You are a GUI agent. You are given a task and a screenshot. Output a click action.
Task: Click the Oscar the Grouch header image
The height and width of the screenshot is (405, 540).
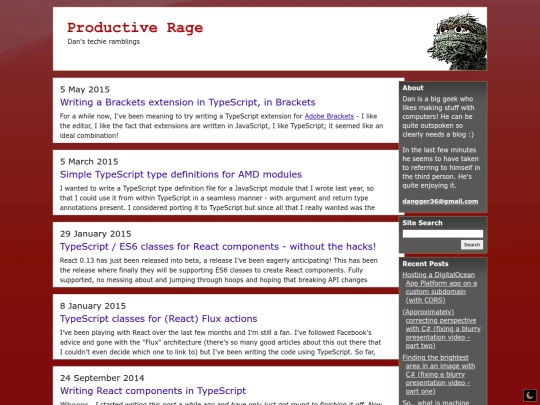click(x=457, y=41)
